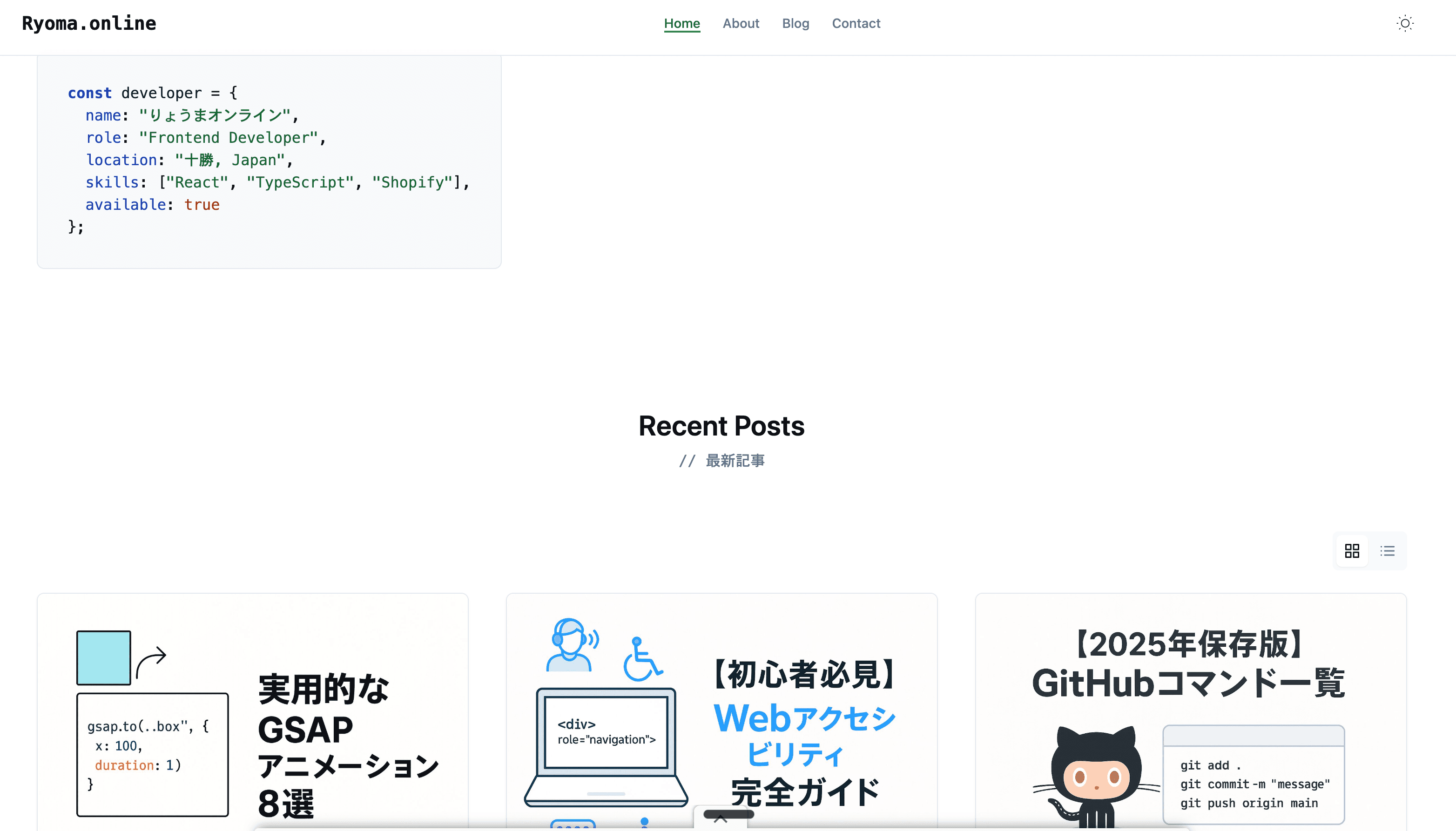Screen dimensions: 1456x831
Task: Click the cyan square in GSAP thumbnail
Action: pyautogui.click(x=103, y=657)
